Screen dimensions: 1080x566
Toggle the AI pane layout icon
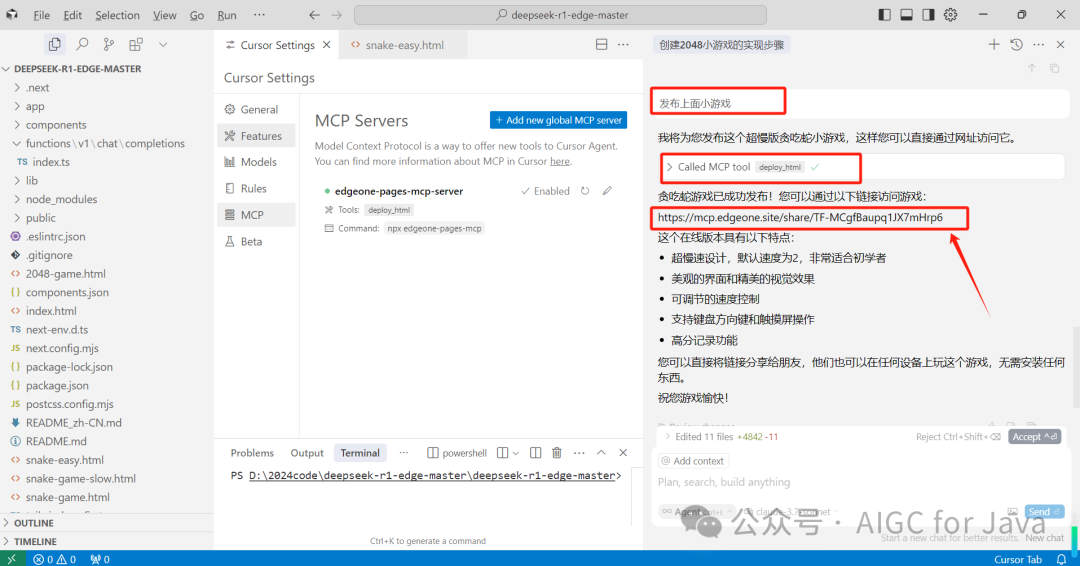928,14
